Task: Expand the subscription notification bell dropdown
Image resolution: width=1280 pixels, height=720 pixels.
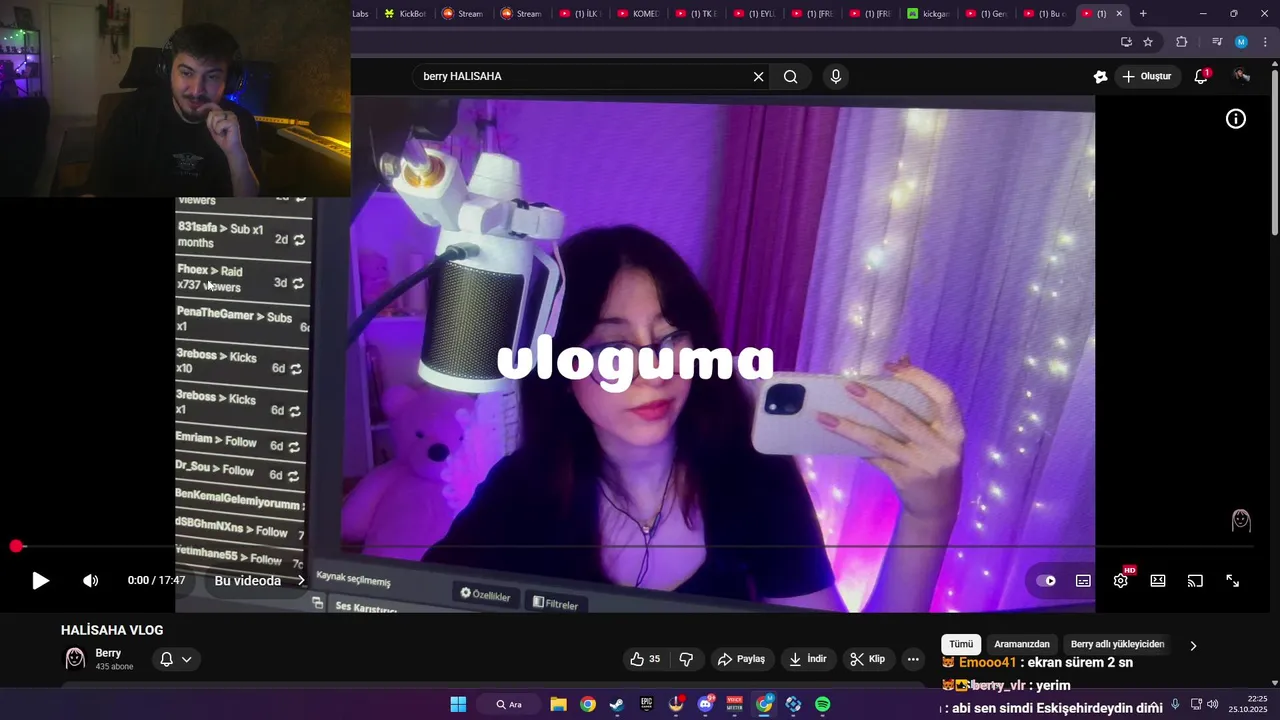Action: pyautogui.click(x=176, y=659)
